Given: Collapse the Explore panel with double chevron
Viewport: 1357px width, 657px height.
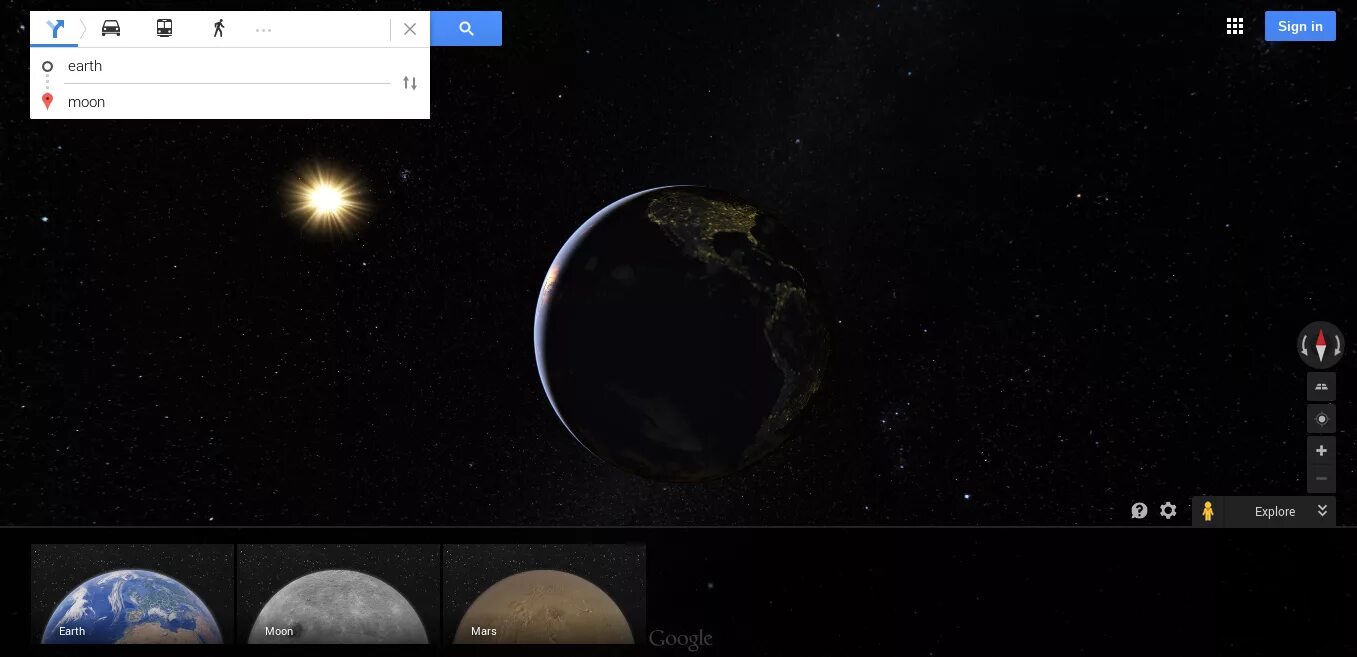Looking at the screenshot, I should click(1322, 511).
